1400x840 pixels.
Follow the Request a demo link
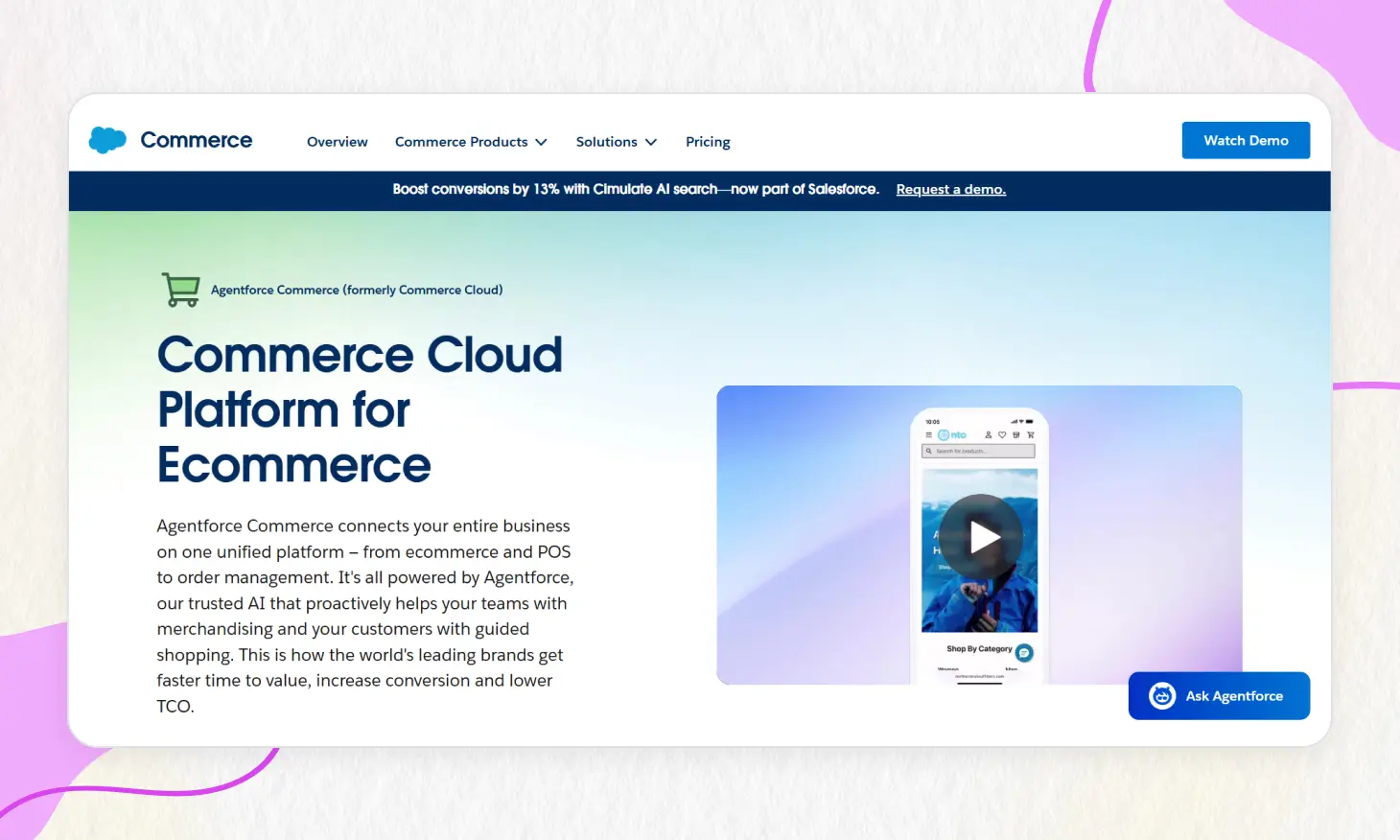coord(950,189)
